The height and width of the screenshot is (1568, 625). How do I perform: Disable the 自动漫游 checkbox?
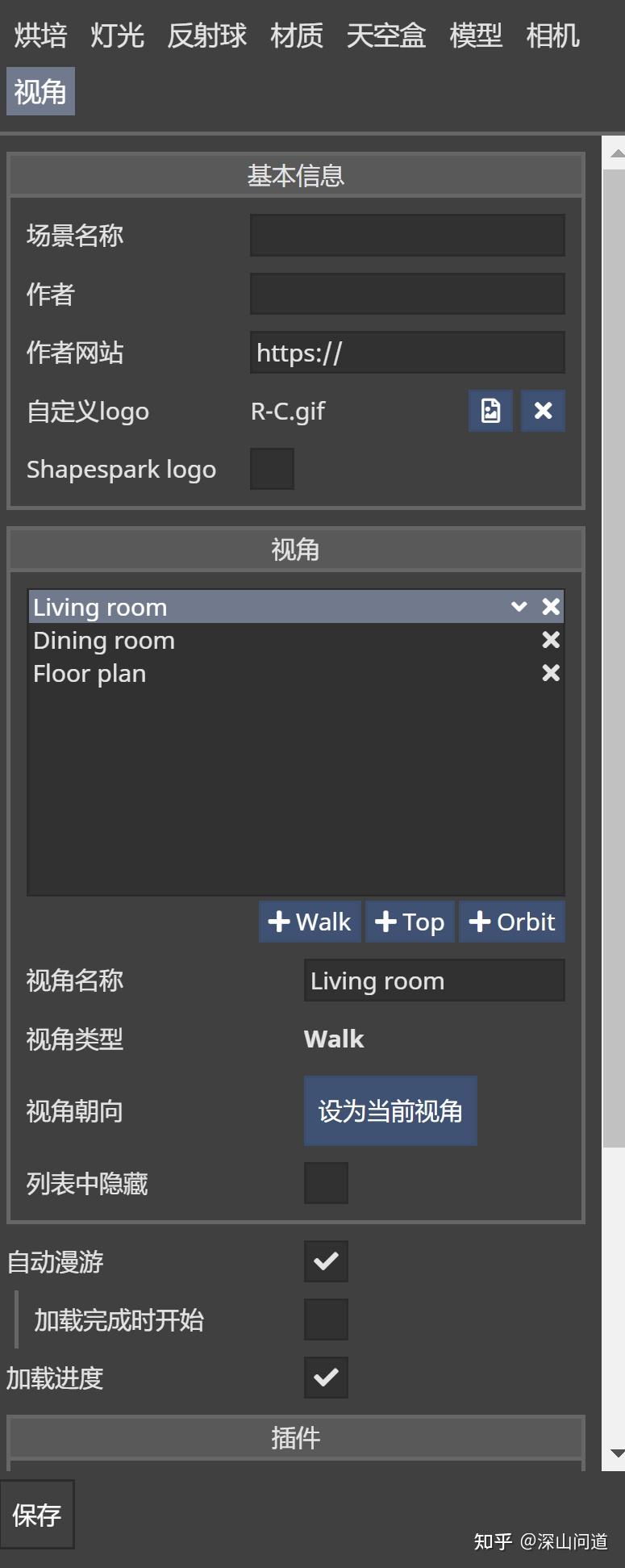(x=326, y=1261)
